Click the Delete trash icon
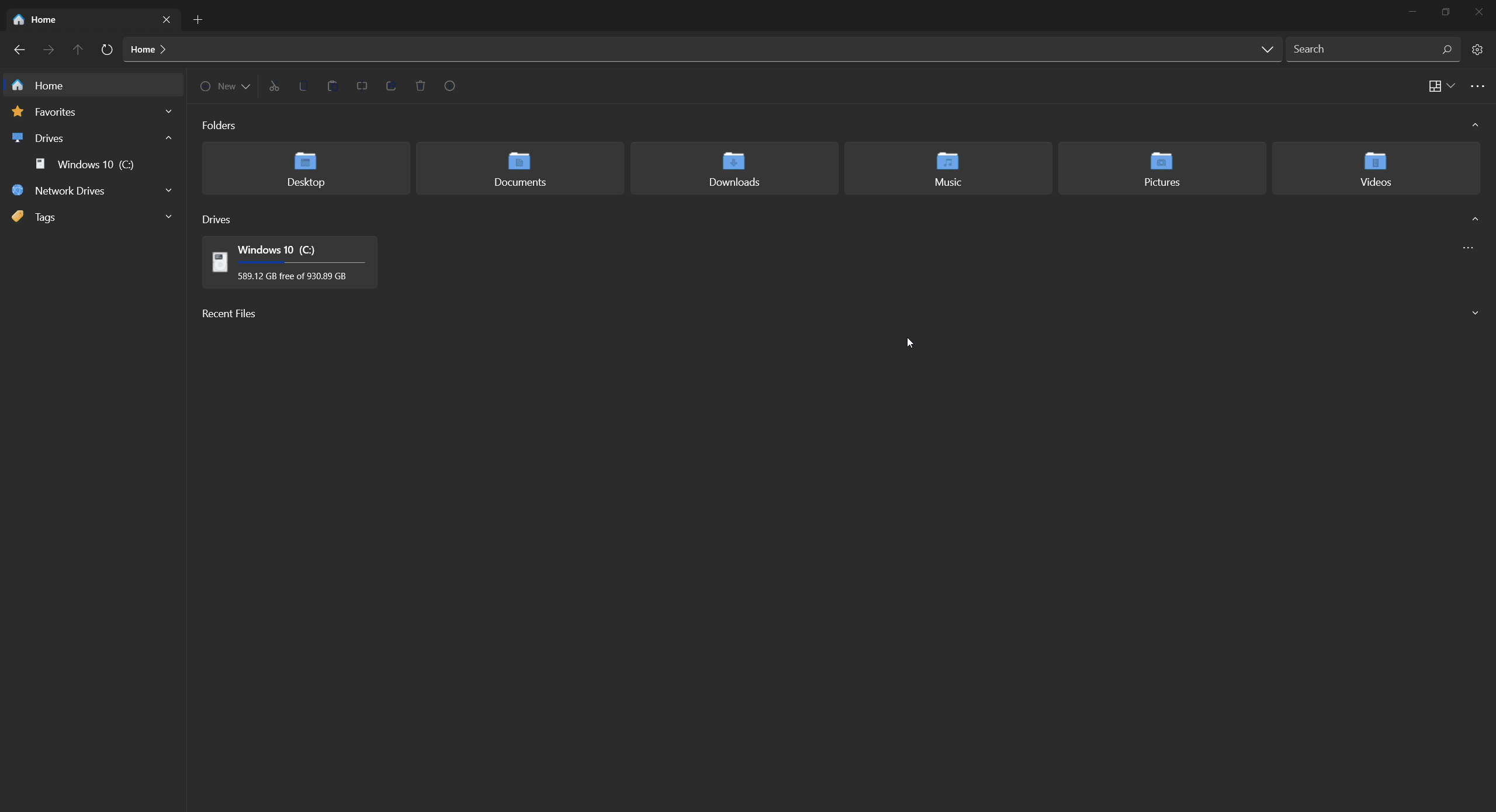 420,86
